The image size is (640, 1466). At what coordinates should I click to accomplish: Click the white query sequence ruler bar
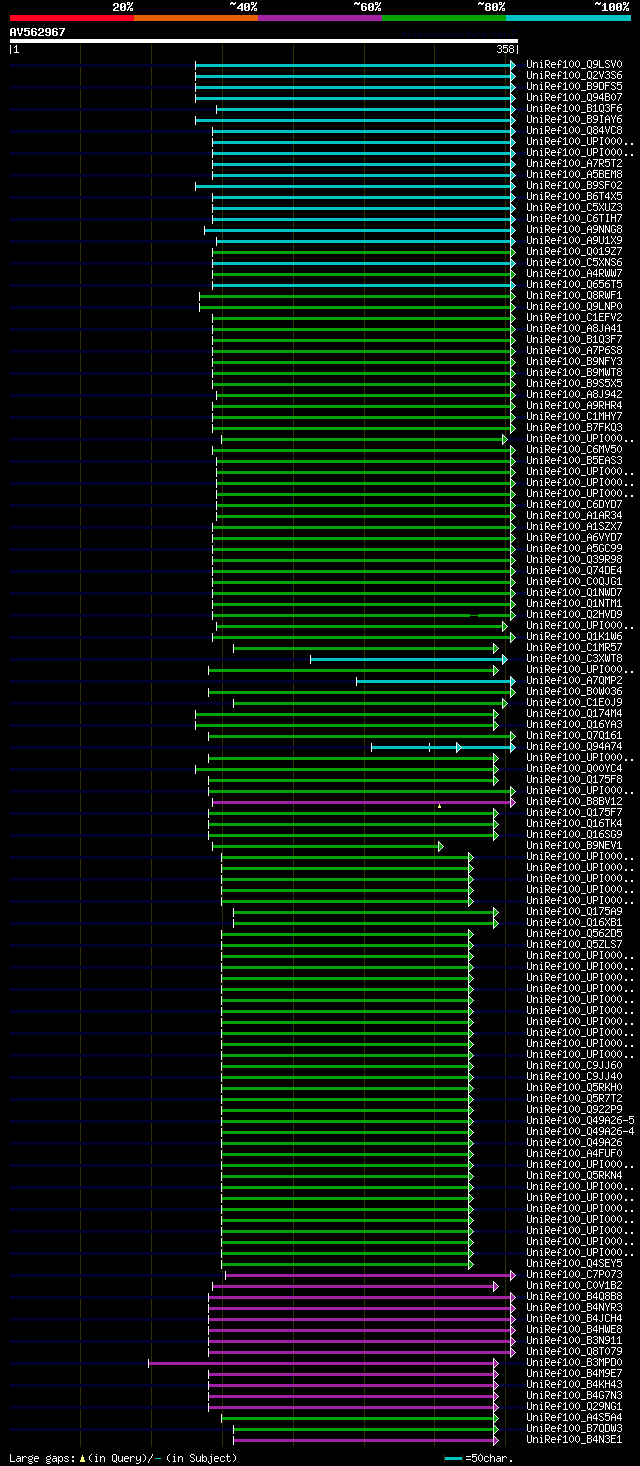[264, 41]
